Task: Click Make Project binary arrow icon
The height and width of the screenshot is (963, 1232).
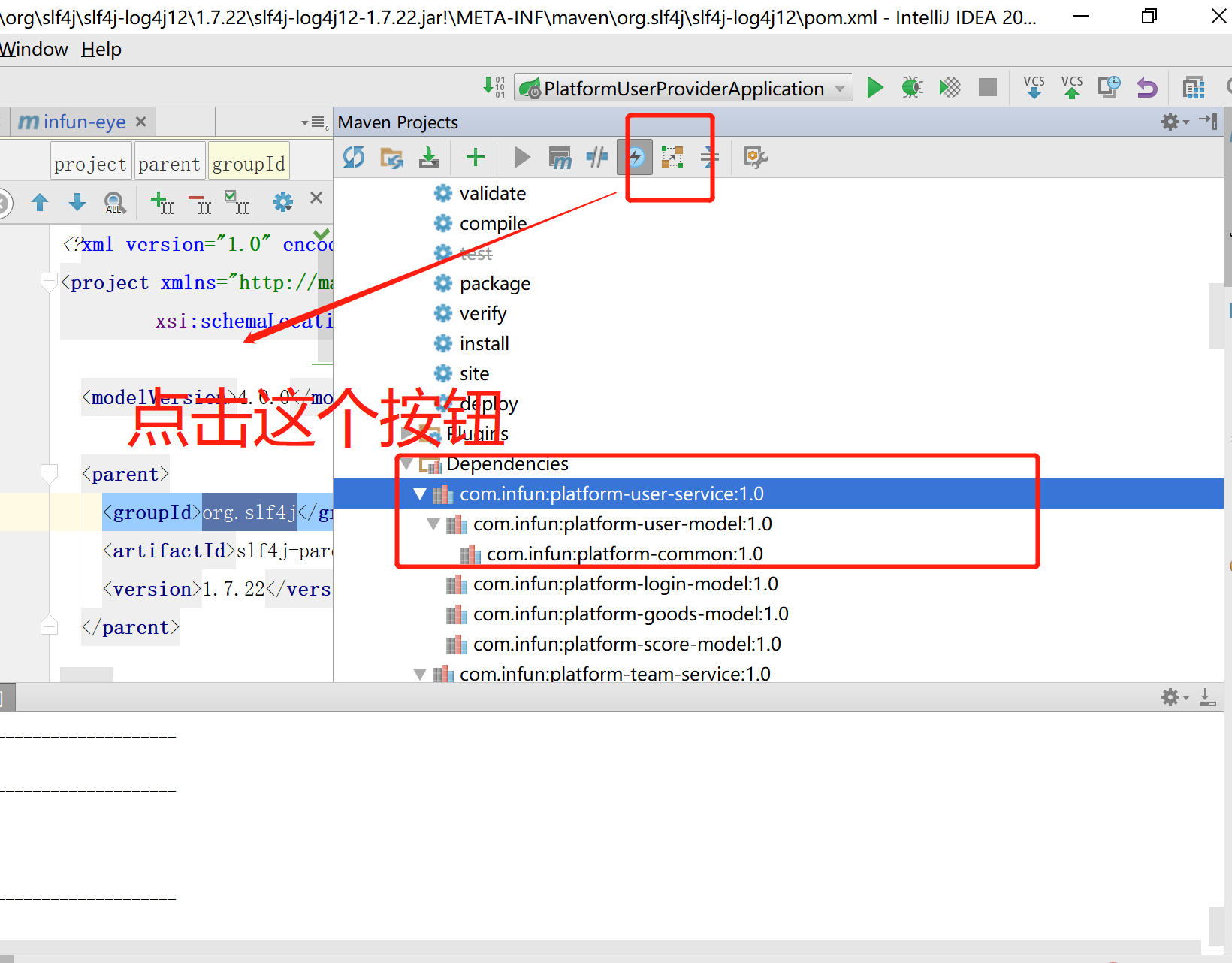Action: (494, 87)
